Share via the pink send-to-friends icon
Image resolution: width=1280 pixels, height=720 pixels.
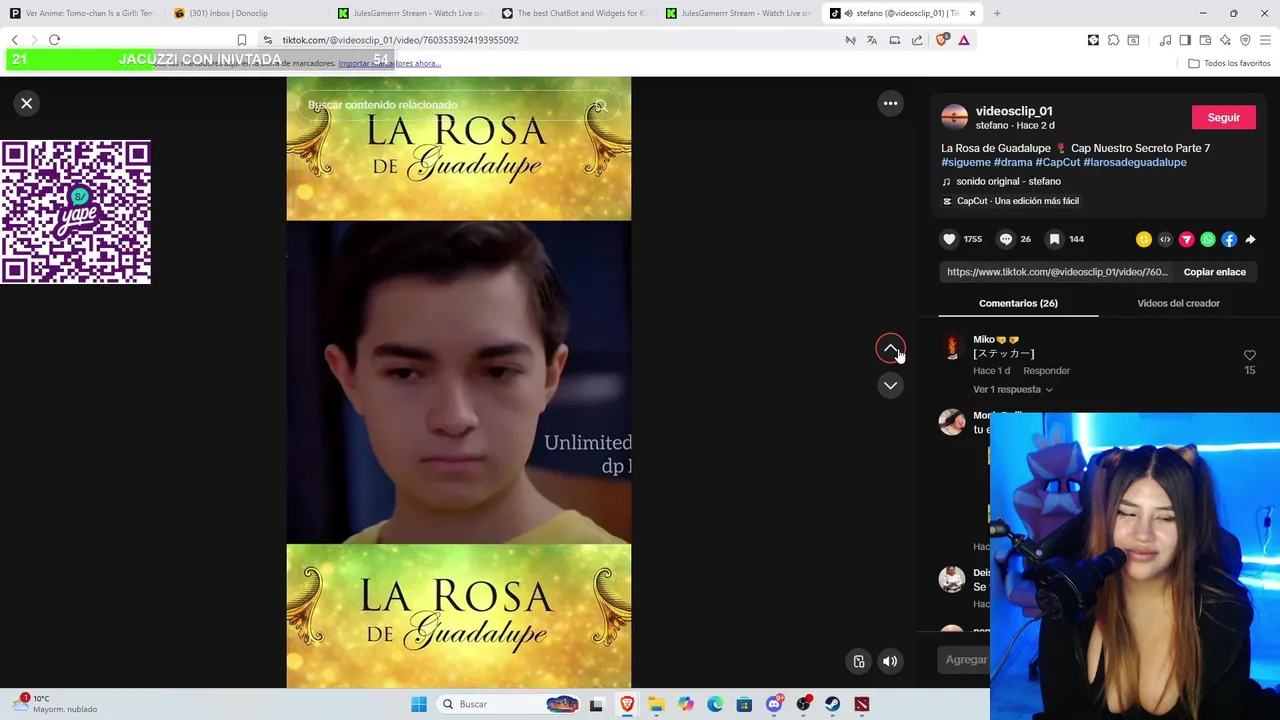click(x=1186, y=239)
